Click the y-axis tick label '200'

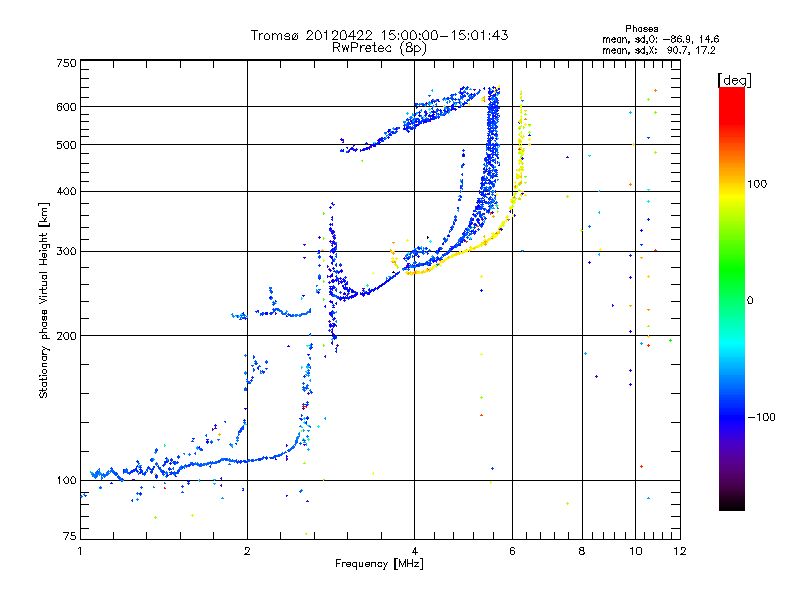click(66, 336)
